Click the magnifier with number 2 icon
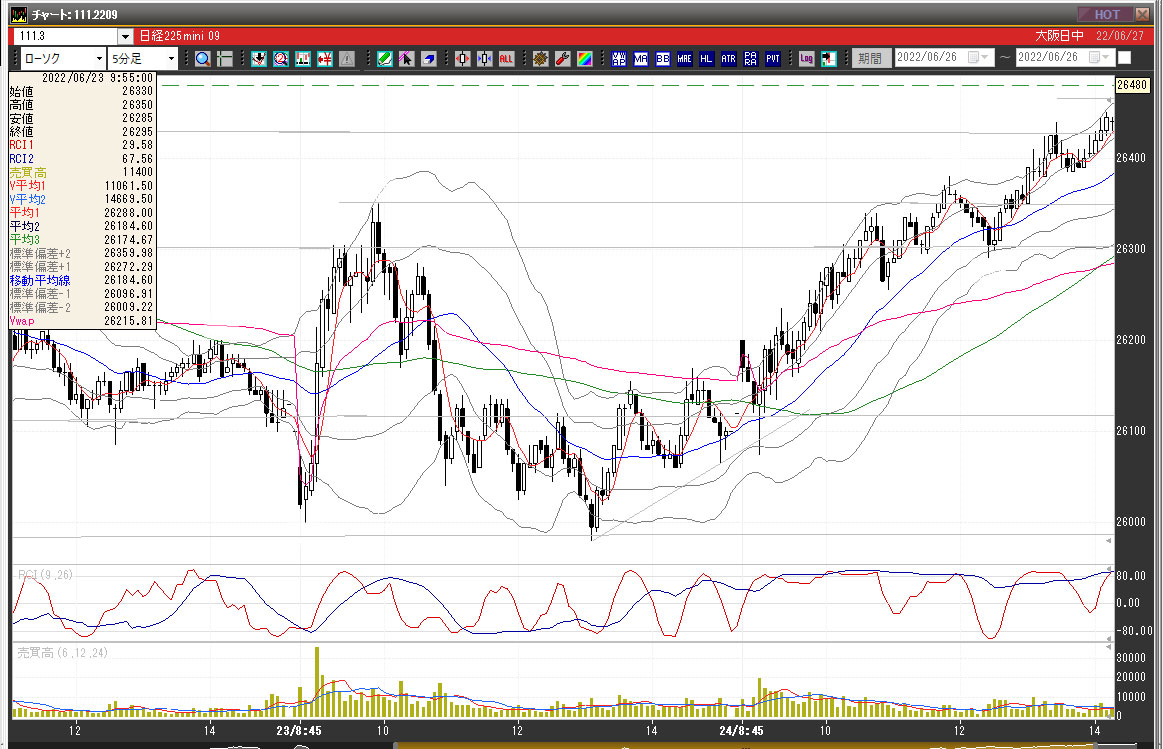The height and width of the screenshot is (749, 1163). 280,59
